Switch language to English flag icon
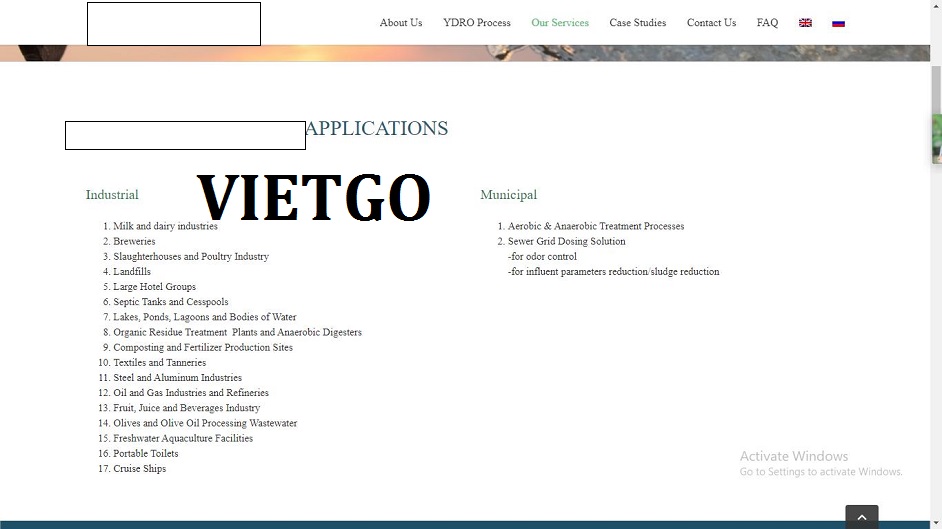Viewport: 942px width, 529px height. (805, 23)
